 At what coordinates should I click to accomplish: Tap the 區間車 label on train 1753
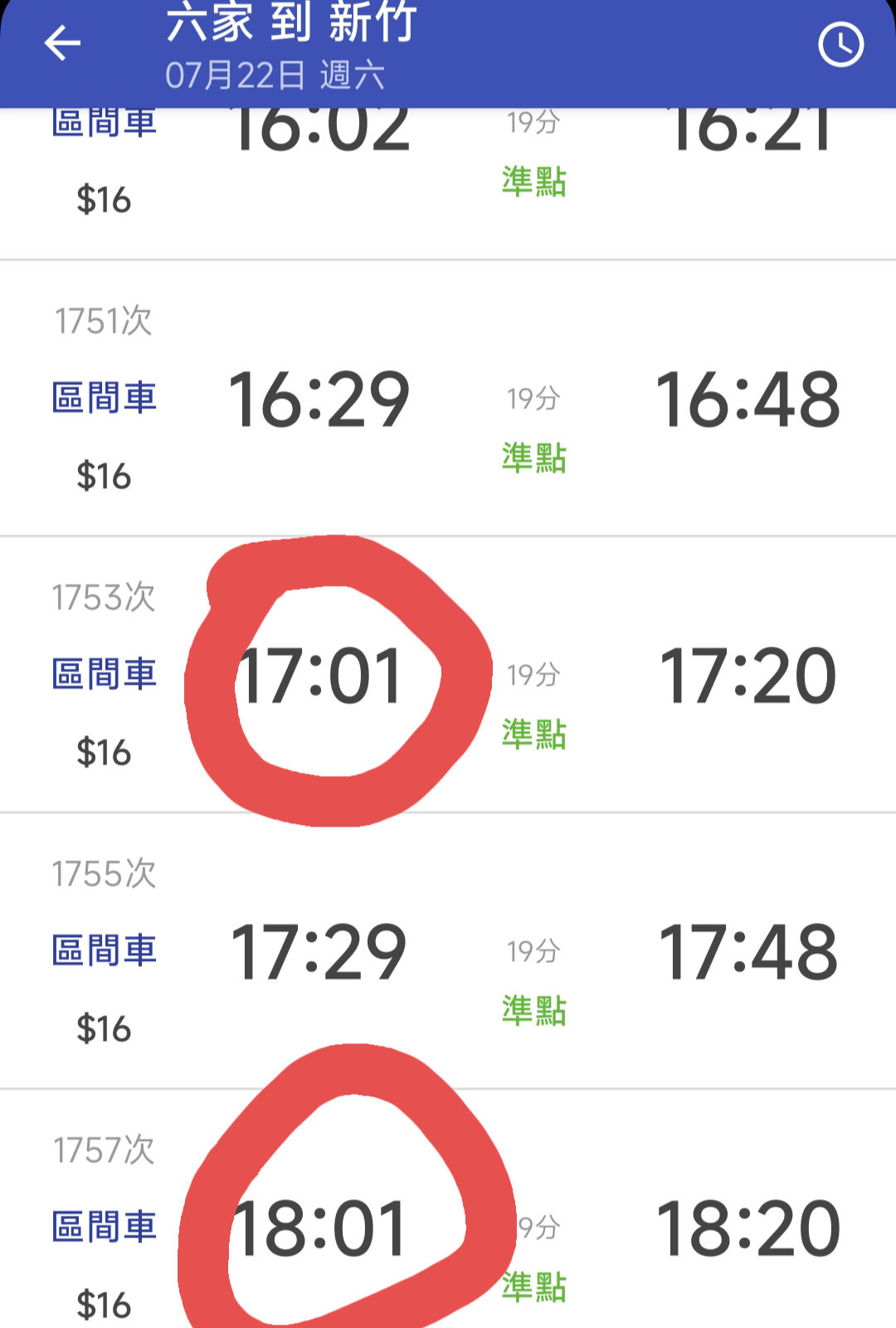[105, 674]
